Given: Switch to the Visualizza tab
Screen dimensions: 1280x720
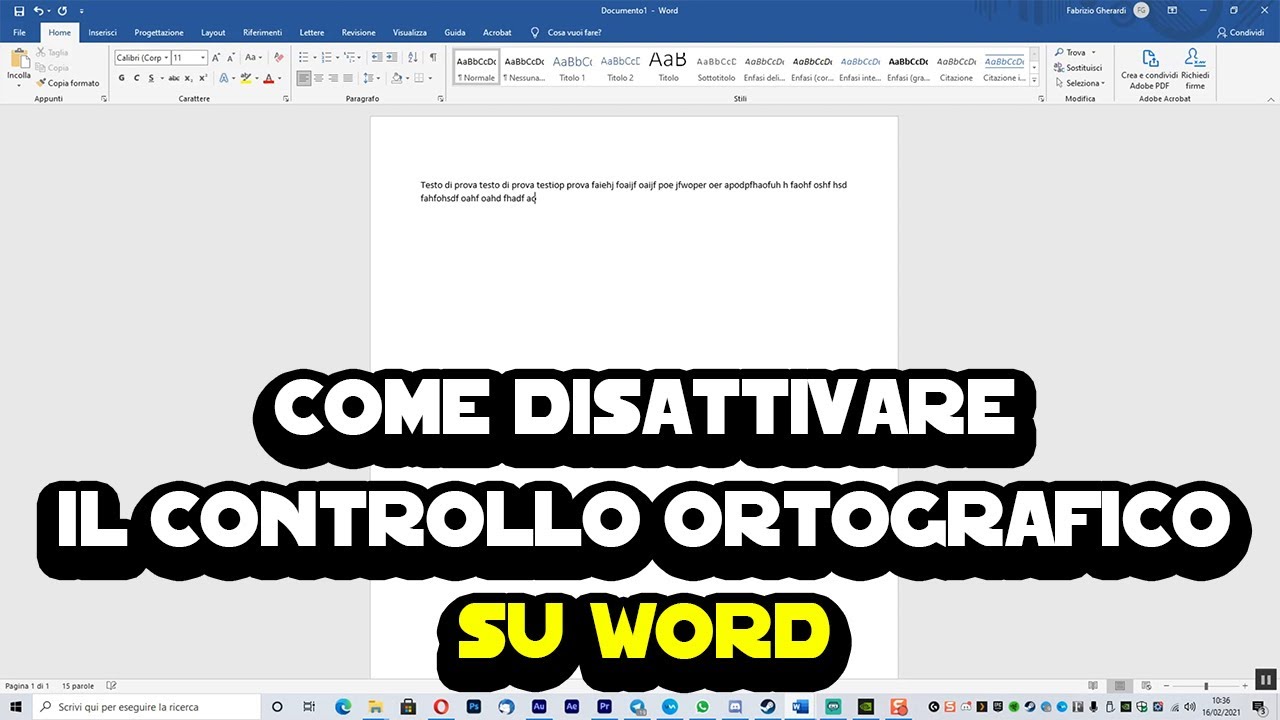Looking at the screenshot, I should 410,32.
